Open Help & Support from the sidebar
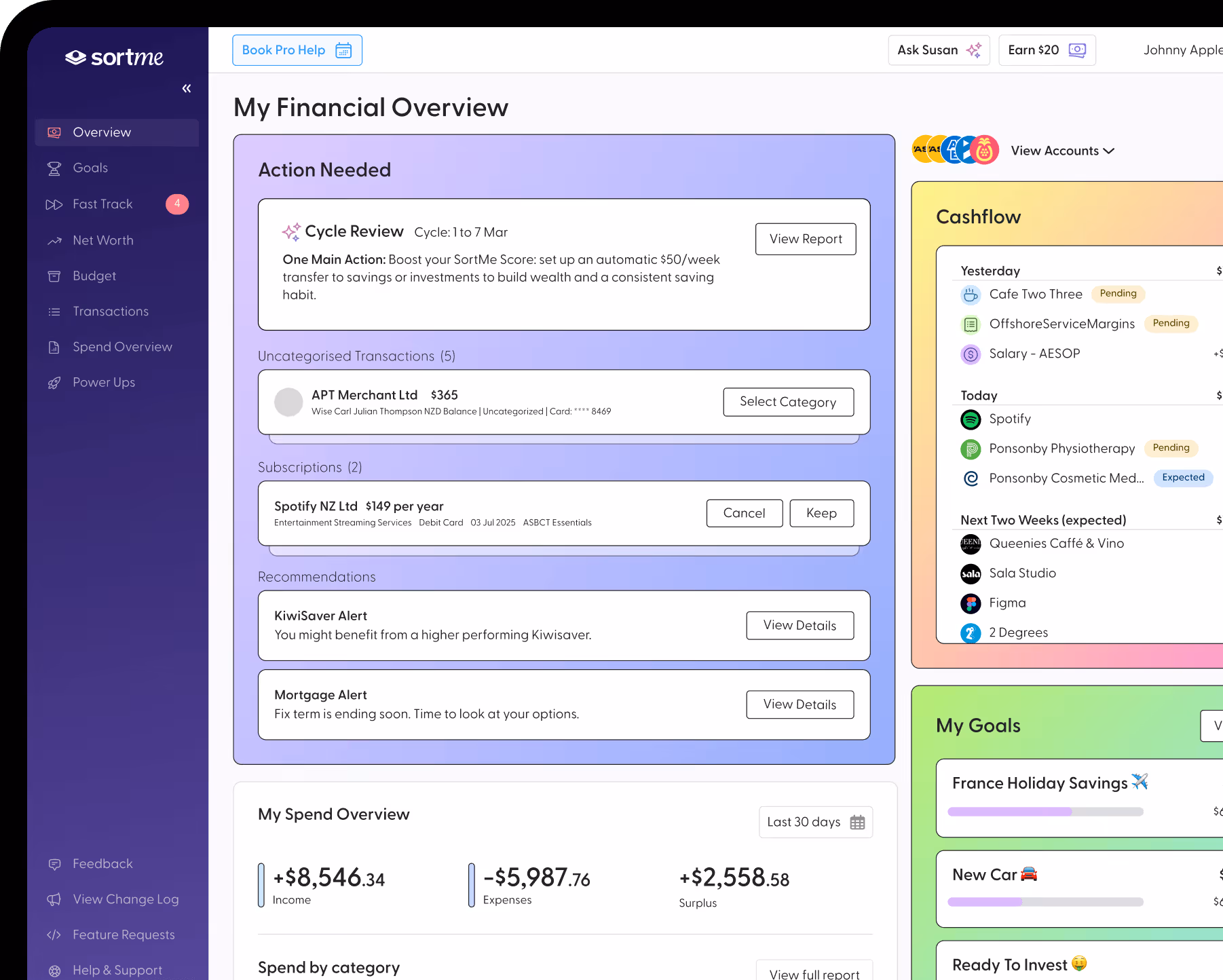This screenshot has height=980, width=1223. 117,969
